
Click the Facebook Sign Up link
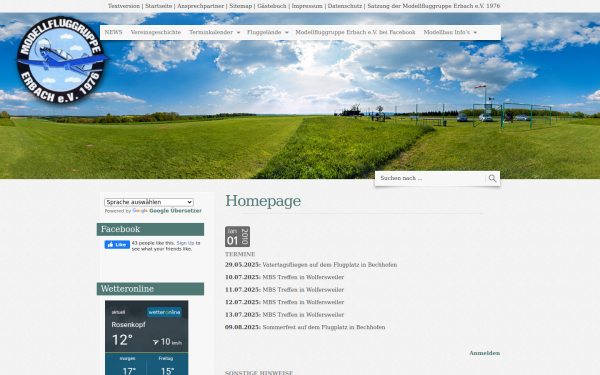click(185, 243)
